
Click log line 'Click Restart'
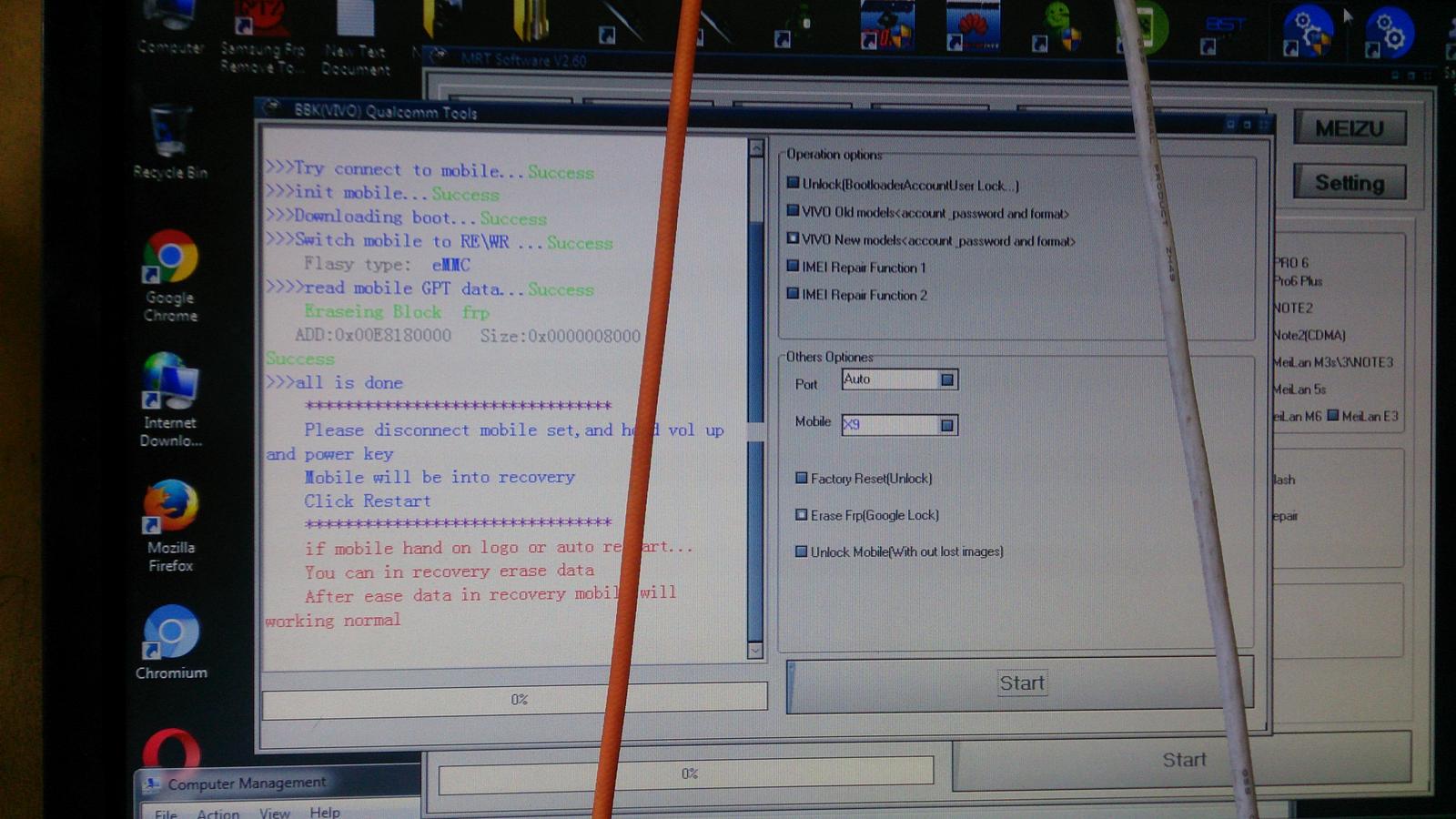368,500
